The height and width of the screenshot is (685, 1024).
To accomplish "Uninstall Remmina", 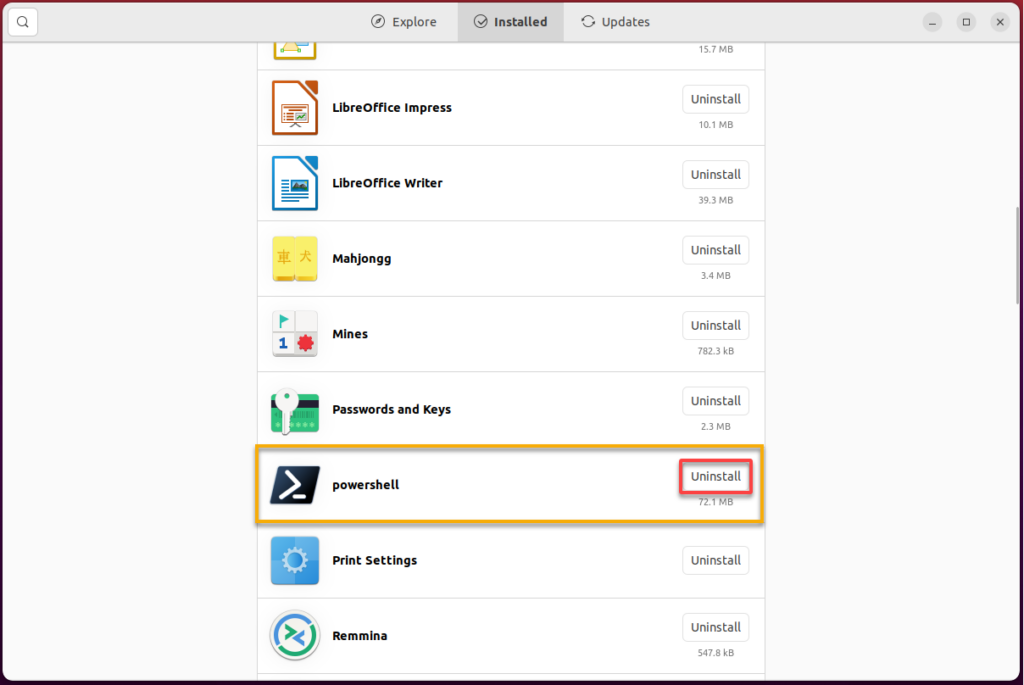I will point(715,627).
